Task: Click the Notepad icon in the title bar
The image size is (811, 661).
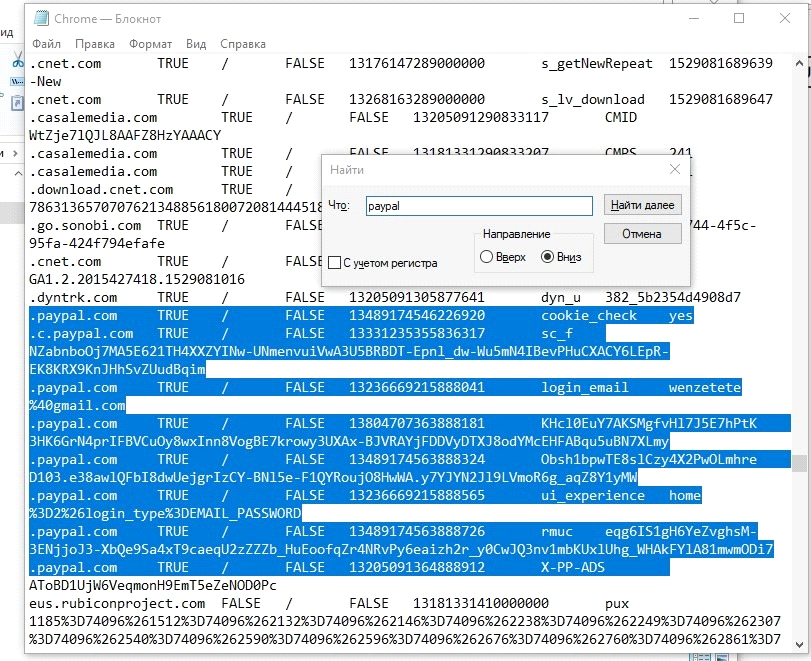Action: tap(40, 19)
